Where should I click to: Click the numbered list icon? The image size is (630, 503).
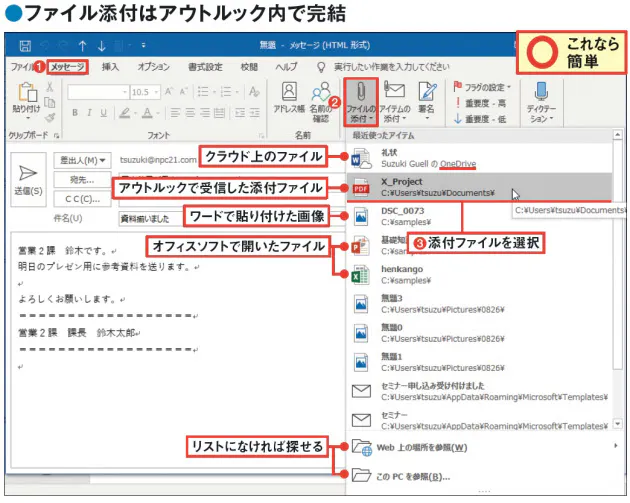226,92
